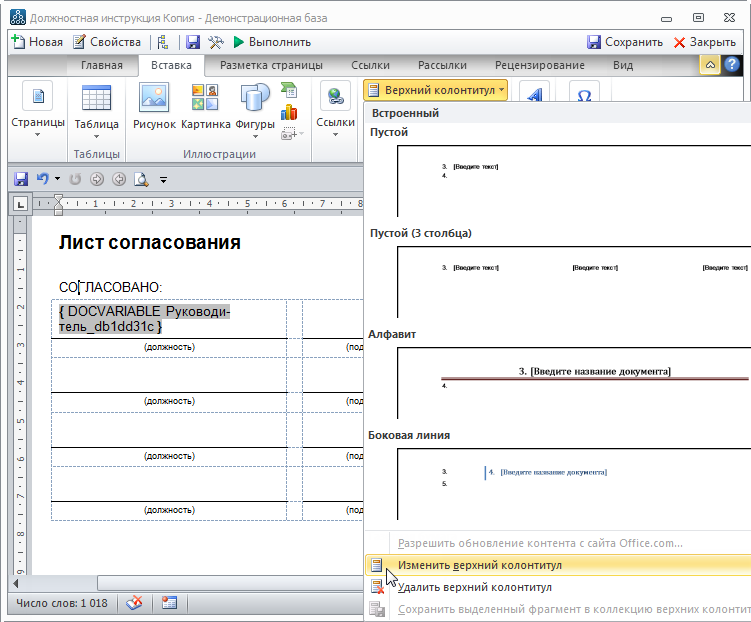Click the Верхний колонтитул dropdown button

point(435,90)
